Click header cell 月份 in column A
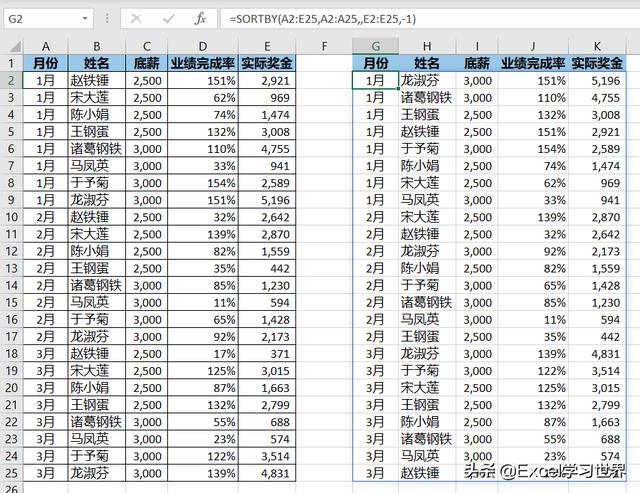The image size is (640, 493). point(46,63)
